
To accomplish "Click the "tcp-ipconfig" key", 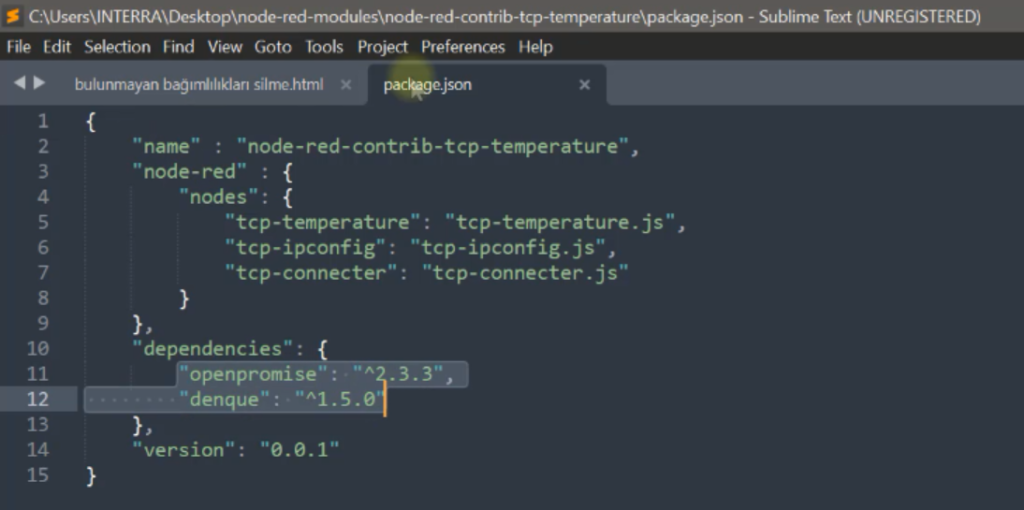I will 306,247.
